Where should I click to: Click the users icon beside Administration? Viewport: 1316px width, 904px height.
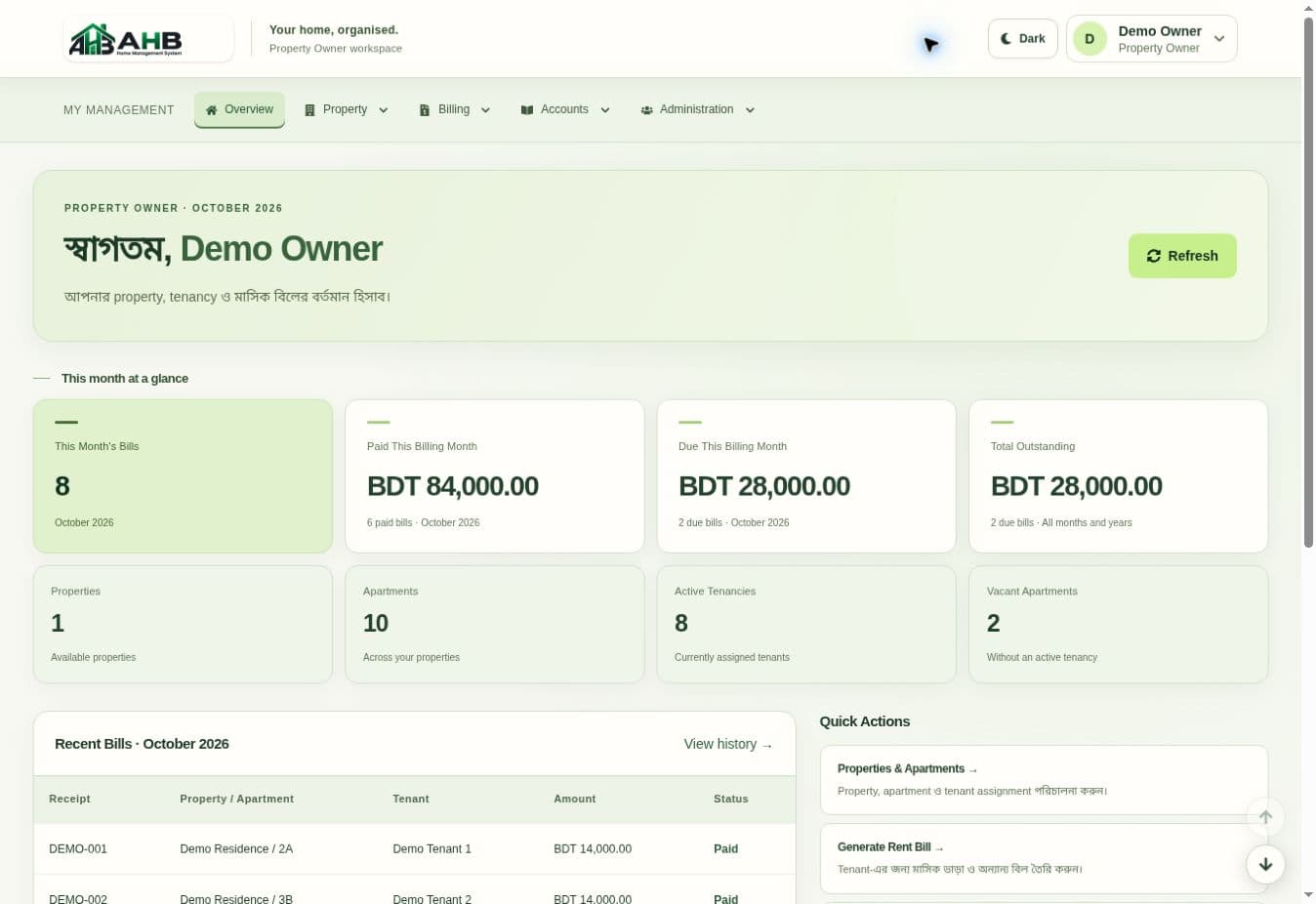tap(646, 110)
